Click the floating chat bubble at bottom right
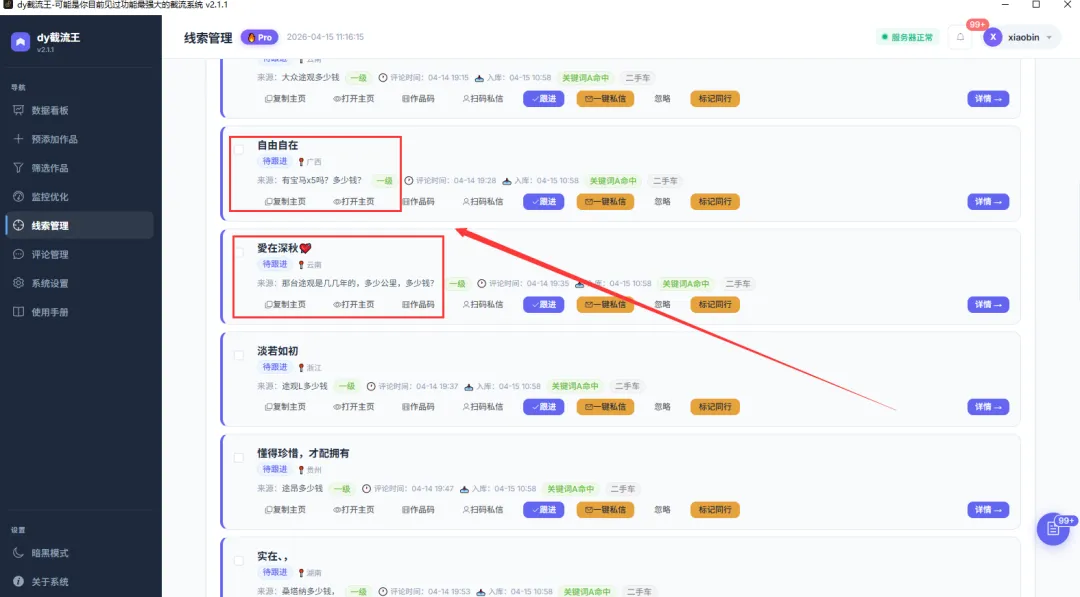1080x597 pixels. click(x=1052, y=529)
